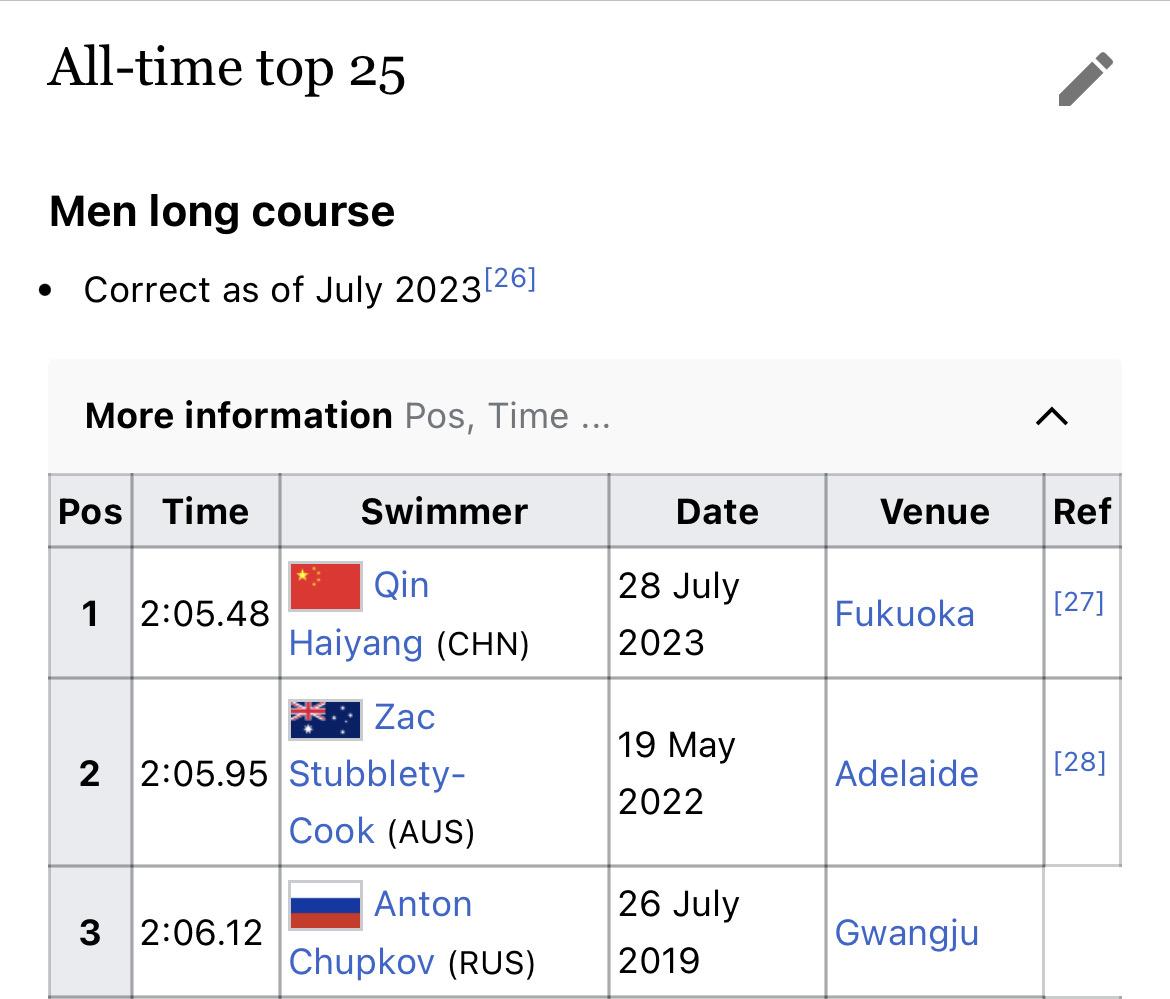This screenshot has height=999, width=1170.
Task: Click the China flag icon
Action: click(325, 586)
